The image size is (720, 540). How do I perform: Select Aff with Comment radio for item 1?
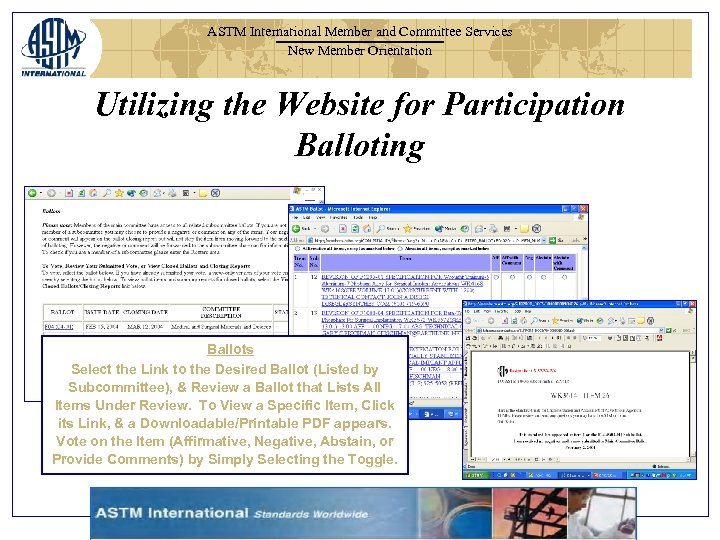click(512, 277)
